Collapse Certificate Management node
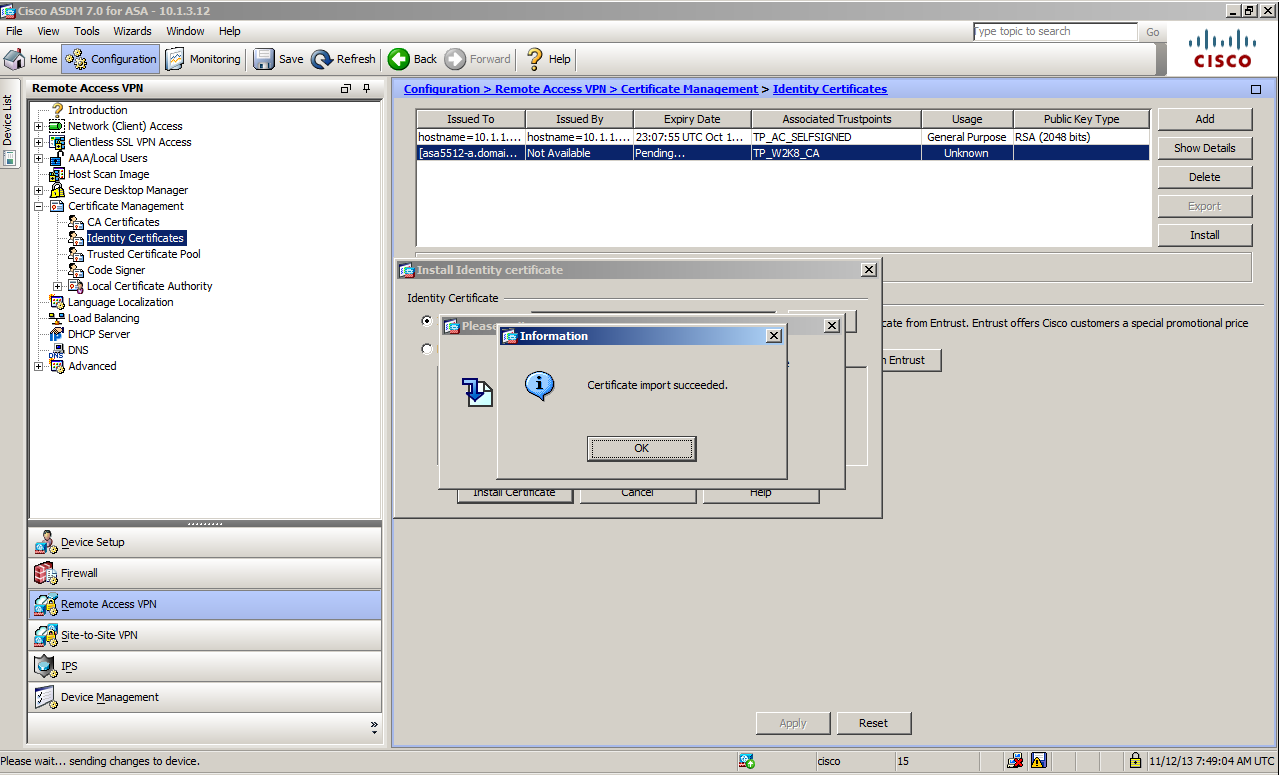Image resolution: width=1279 pixels, height=775 pixels. [x=39, y=206]
